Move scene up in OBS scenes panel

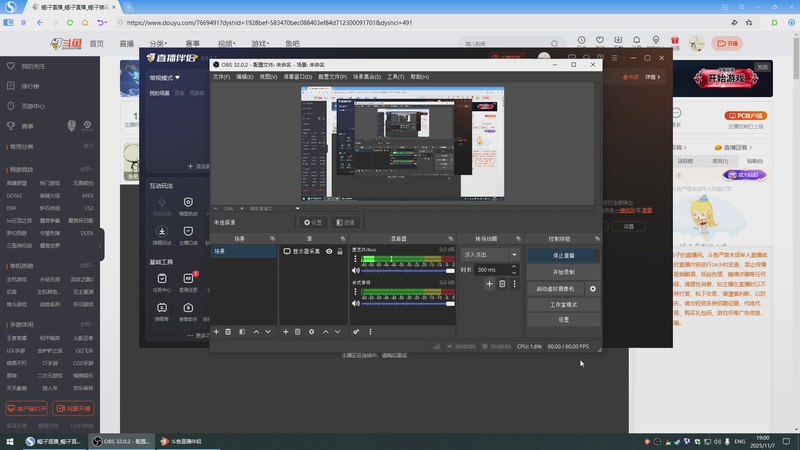coord(256,332)
